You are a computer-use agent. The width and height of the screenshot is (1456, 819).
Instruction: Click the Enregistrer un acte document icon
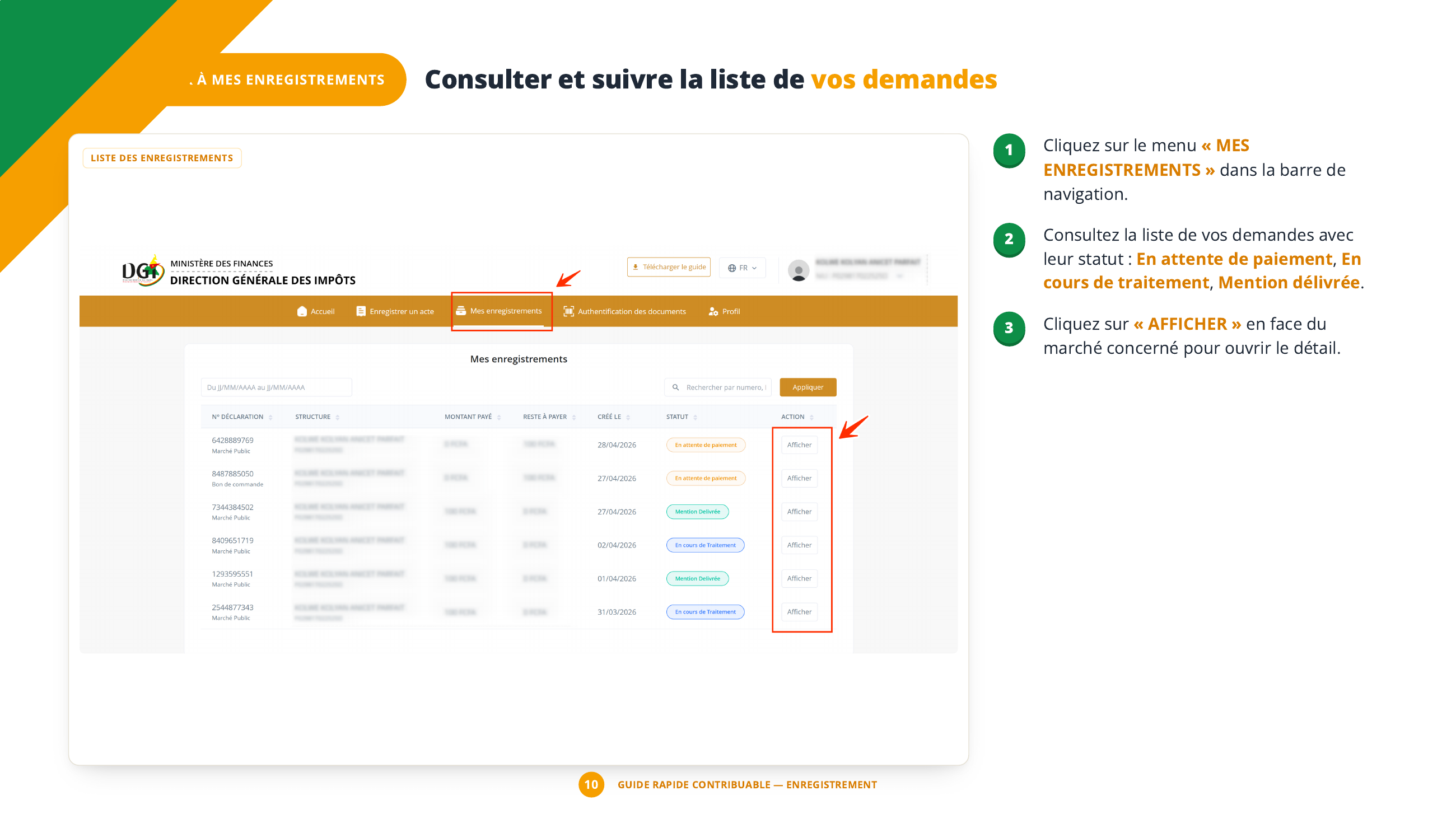(x=361, y=311)
